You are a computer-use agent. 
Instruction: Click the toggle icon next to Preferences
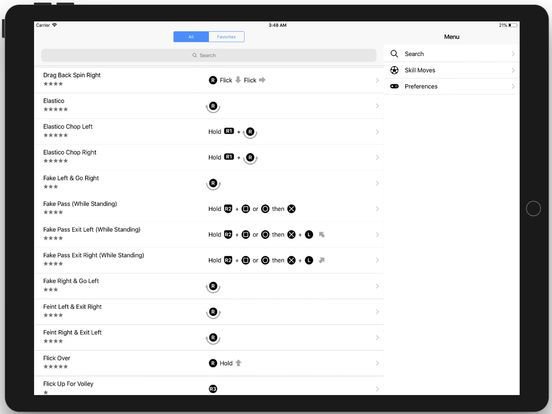pos(394,86)
